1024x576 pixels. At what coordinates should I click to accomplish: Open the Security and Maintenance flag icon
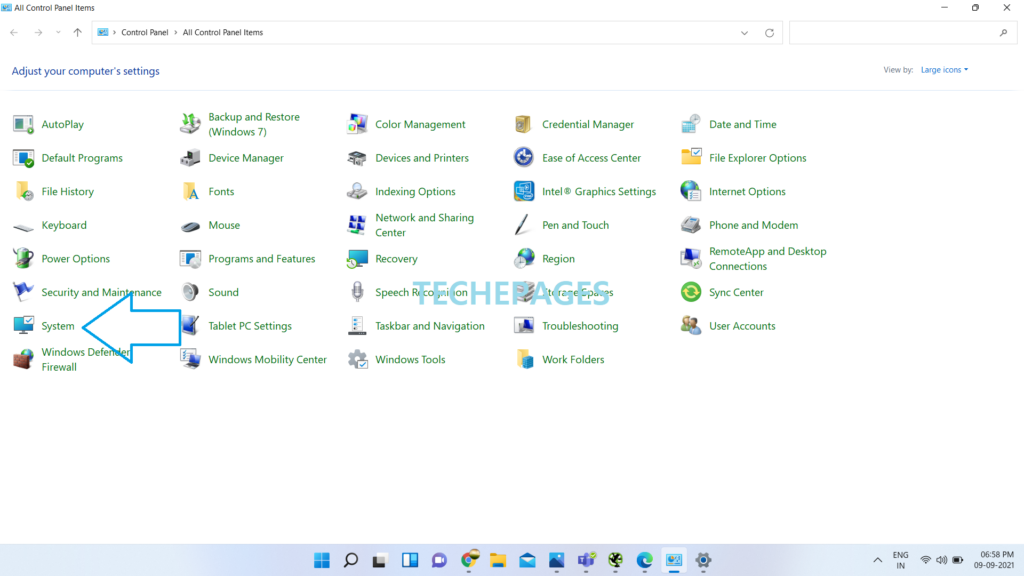click(x=24, y=292)
